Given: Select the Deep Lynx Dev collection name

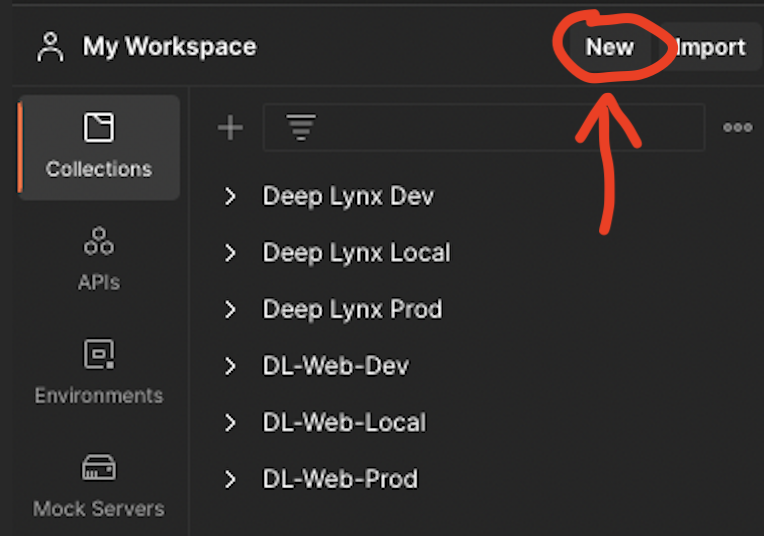Looking at the screenshot, I should [x=348, y=196].
